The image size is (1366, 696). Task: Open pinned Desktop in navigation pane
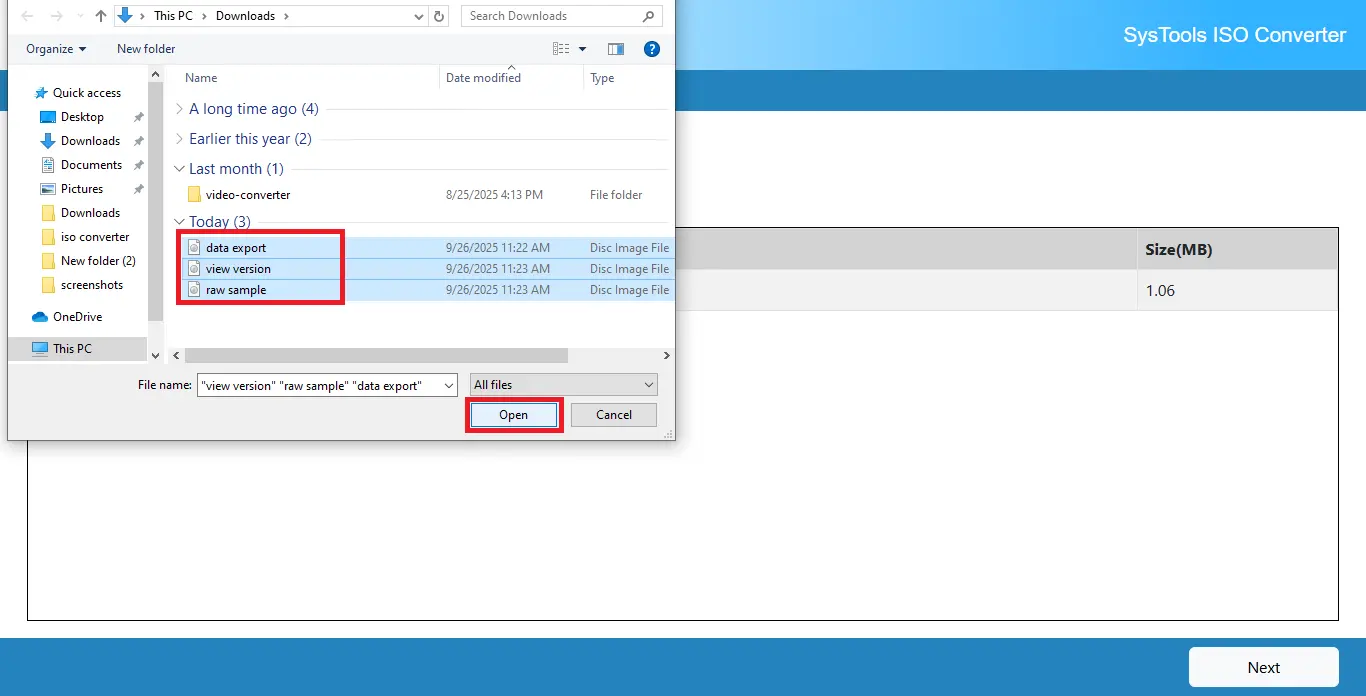(82, 117)
